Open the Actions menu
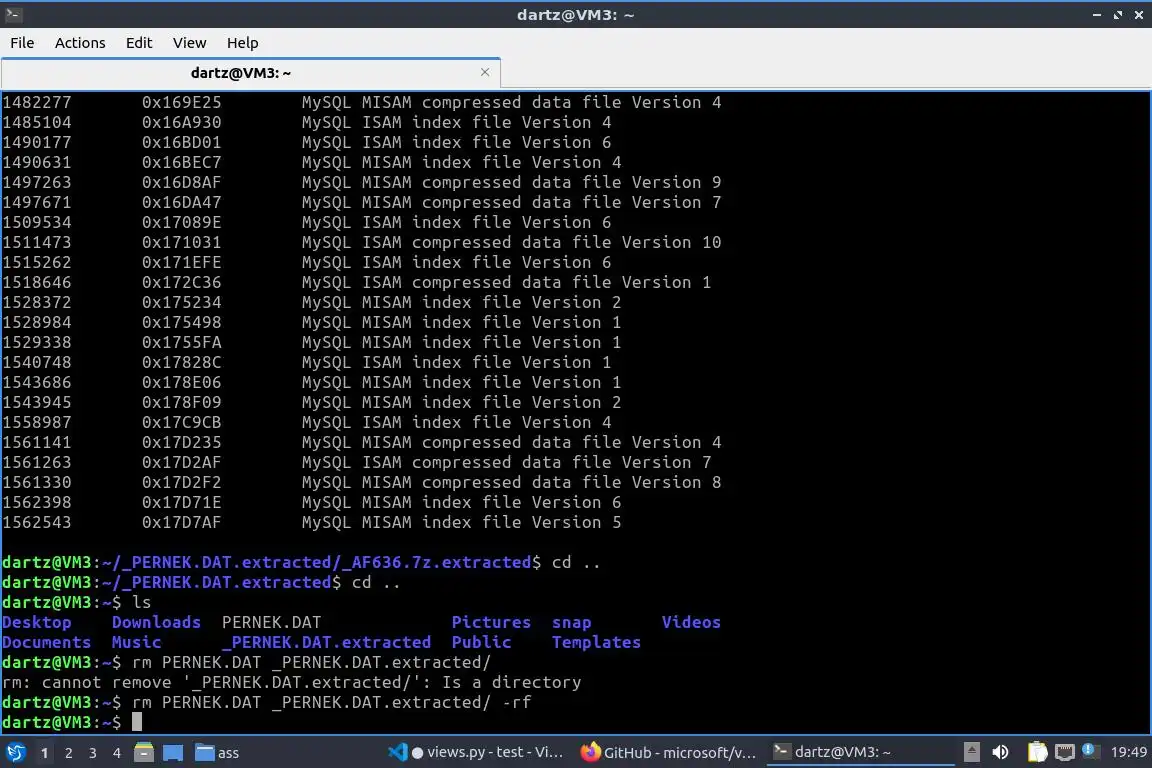Image resolution: width=1152 pixels, height=768 pixels. tap(80, 43)
